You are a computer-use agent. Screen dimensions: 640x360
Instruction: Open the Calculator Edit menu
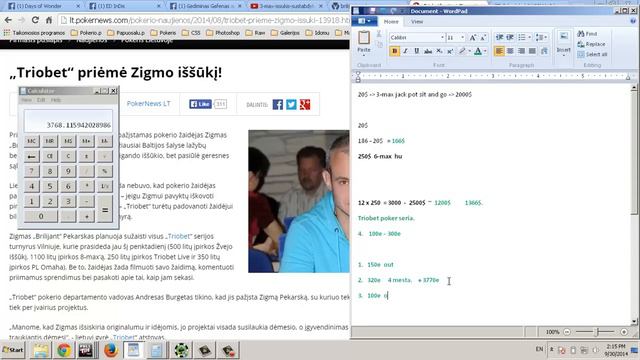click(x=41, y=100)
